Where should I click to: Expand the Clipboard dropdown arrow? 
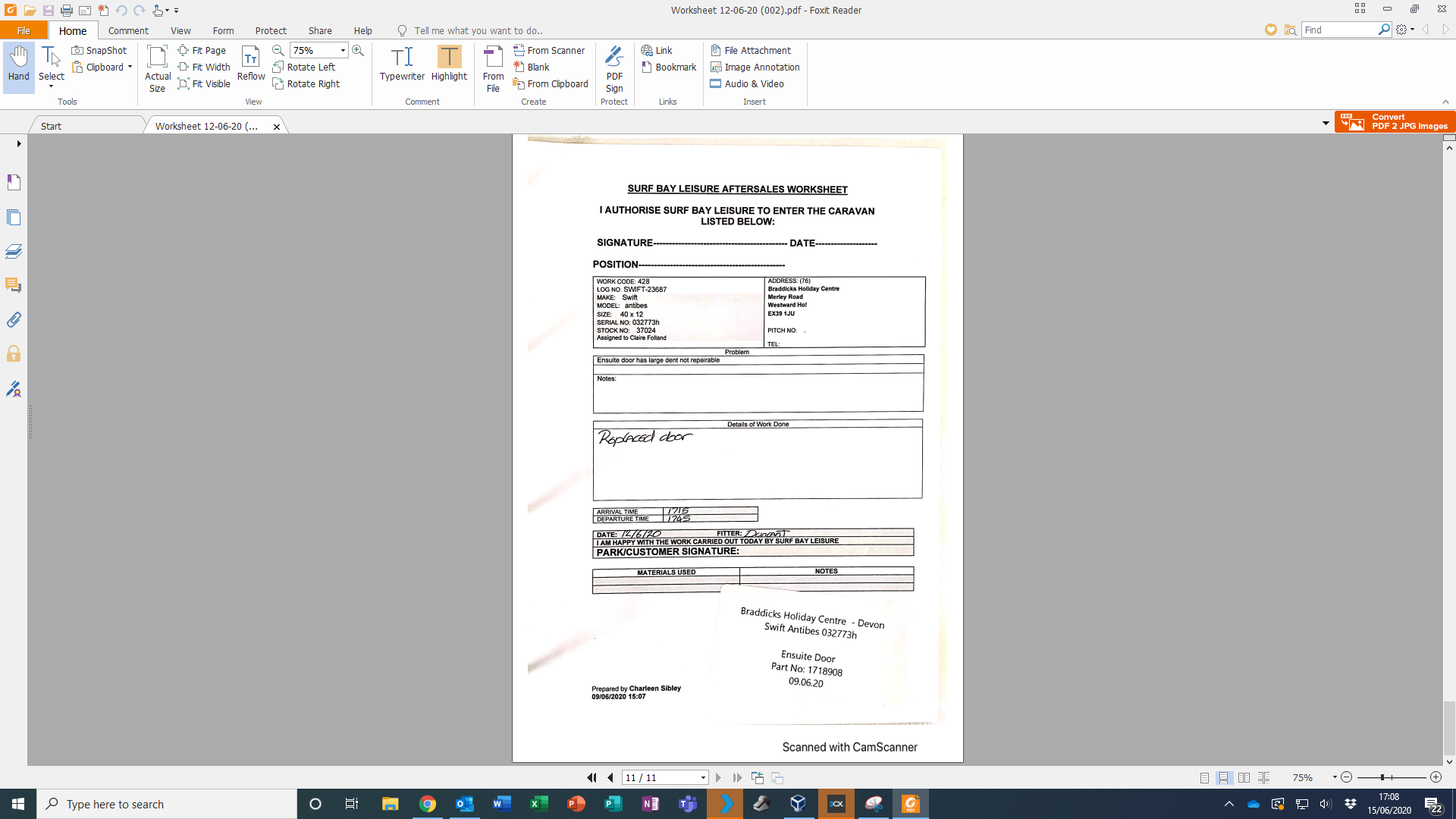[x=130, y=67]
